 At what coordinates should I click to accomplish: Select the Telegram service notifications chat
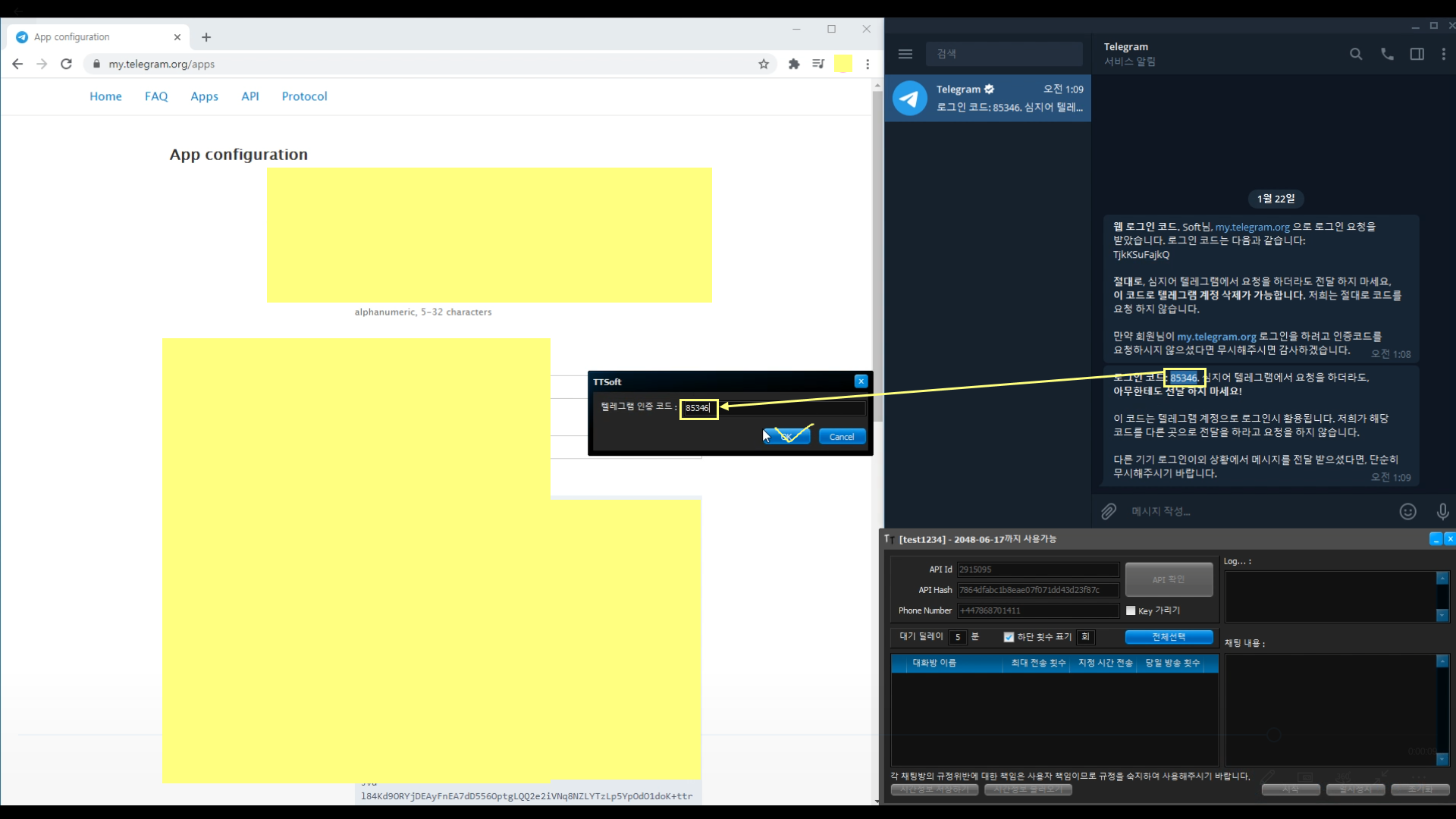[988, 98]
